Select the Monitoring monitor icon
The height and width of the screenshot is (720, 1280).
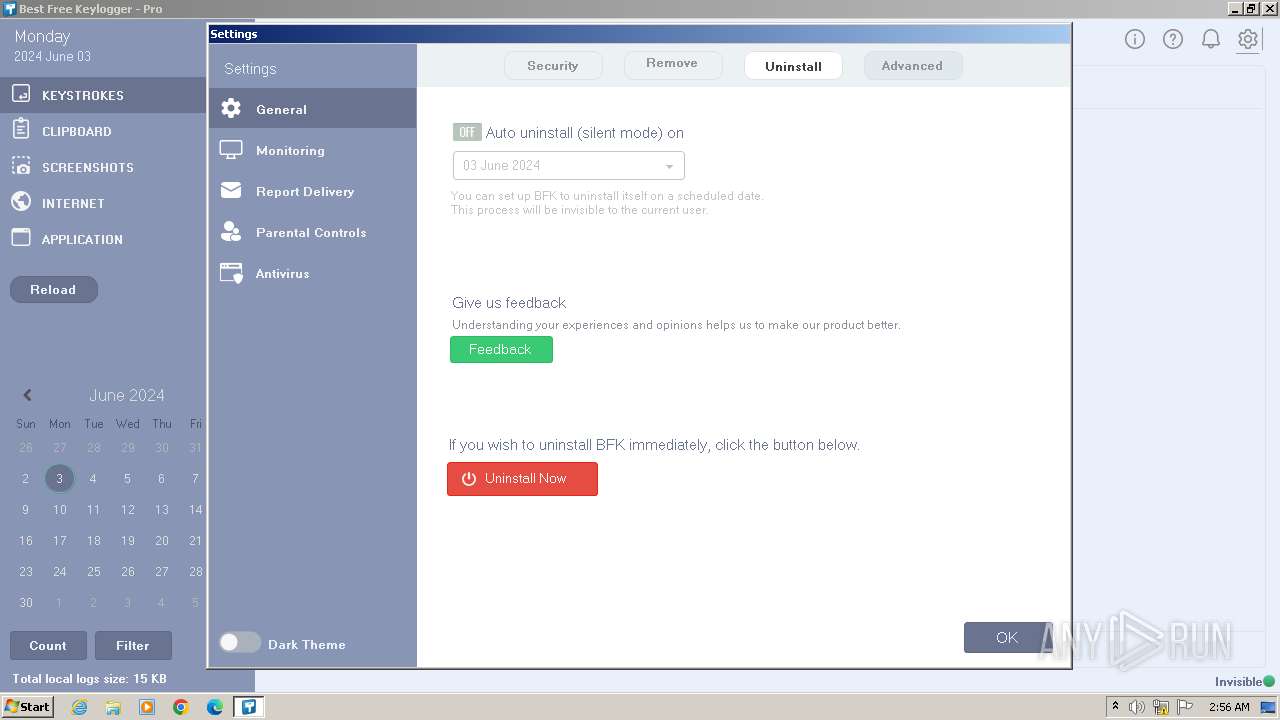pyautogui.click(x=231, y=150)
